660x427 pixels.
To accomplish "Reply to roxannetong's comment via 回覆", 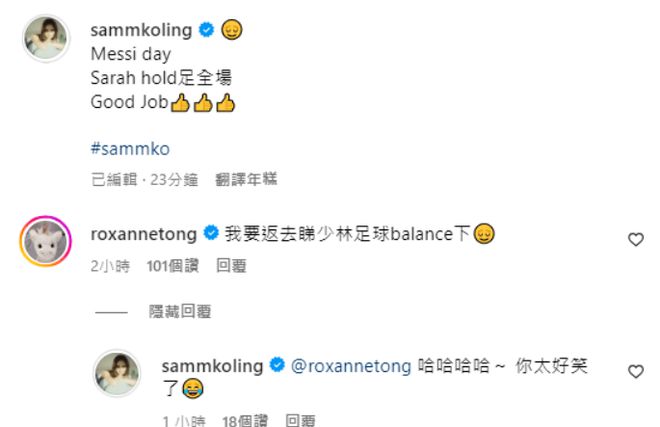I will 231,265.
